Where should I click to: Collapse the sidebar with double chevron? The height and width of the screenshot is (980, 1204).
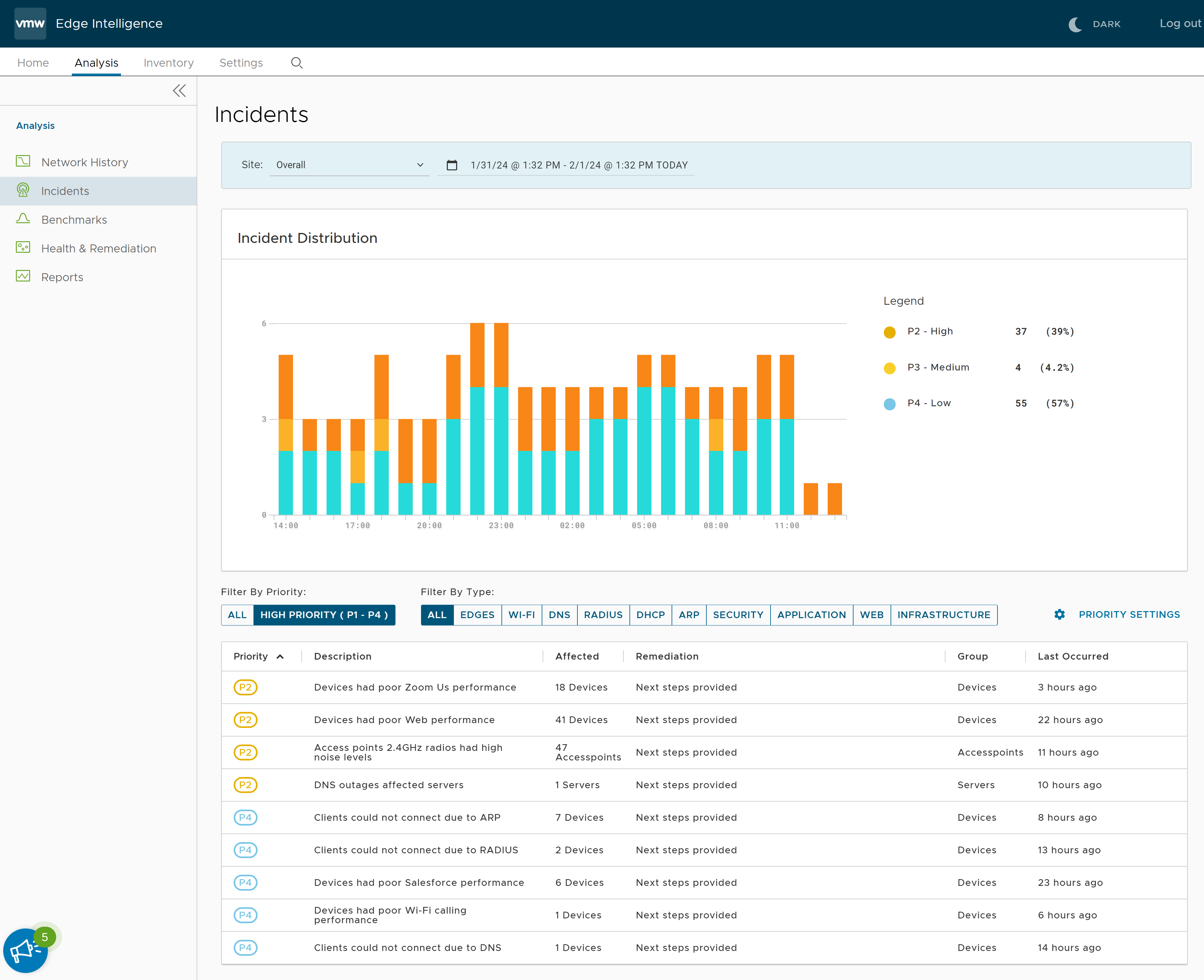click(179, 91)
